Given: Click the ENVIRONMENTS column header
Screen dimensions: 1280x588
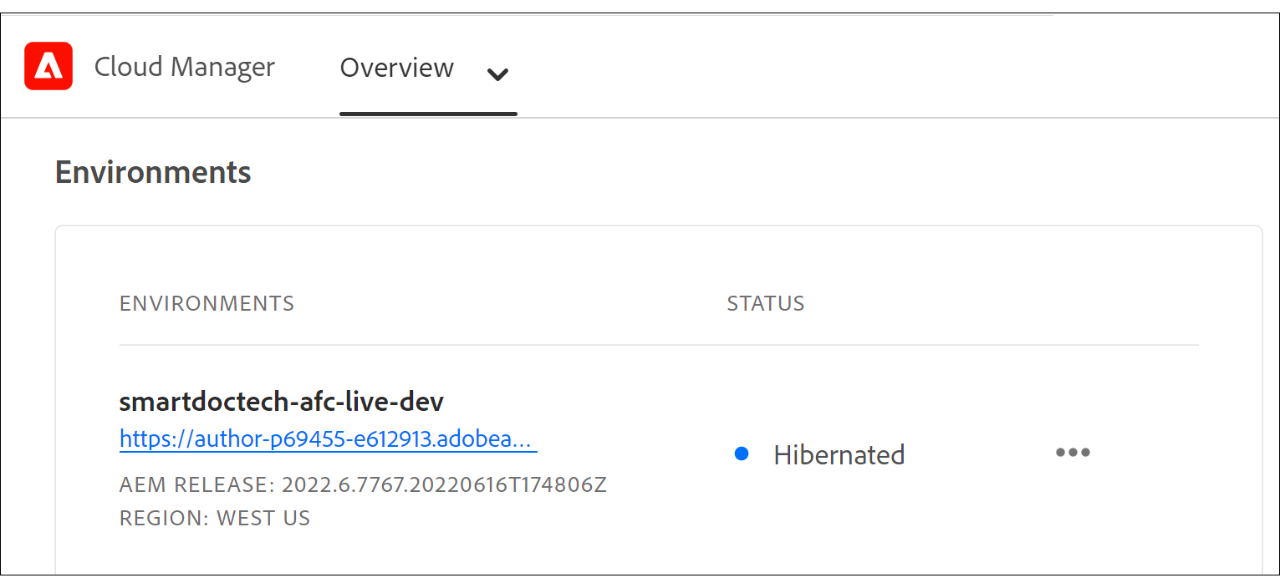Looking at the screenshot, I should coord(206,303).
